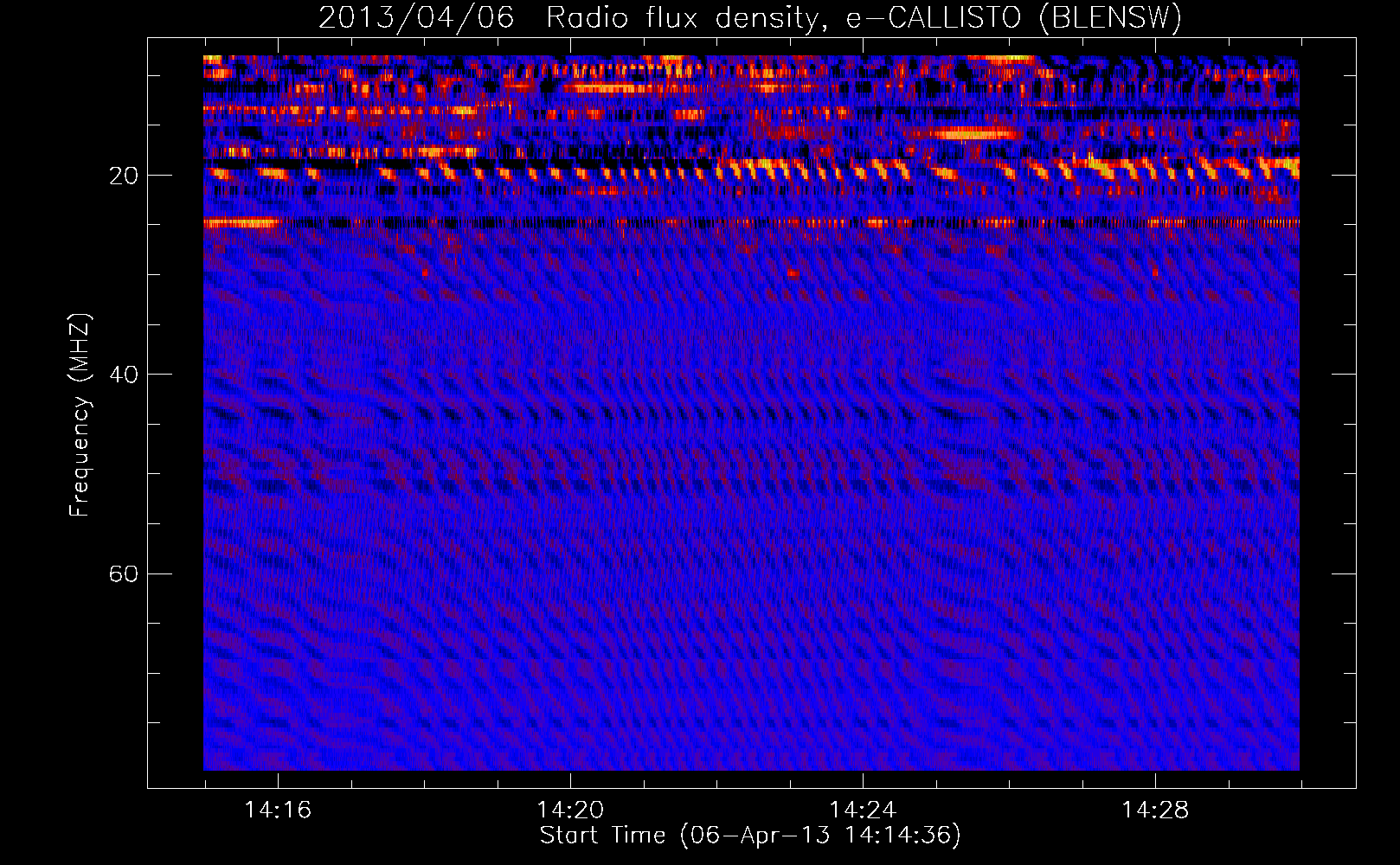Click the 14:24 time tick label

coord(863,811)
